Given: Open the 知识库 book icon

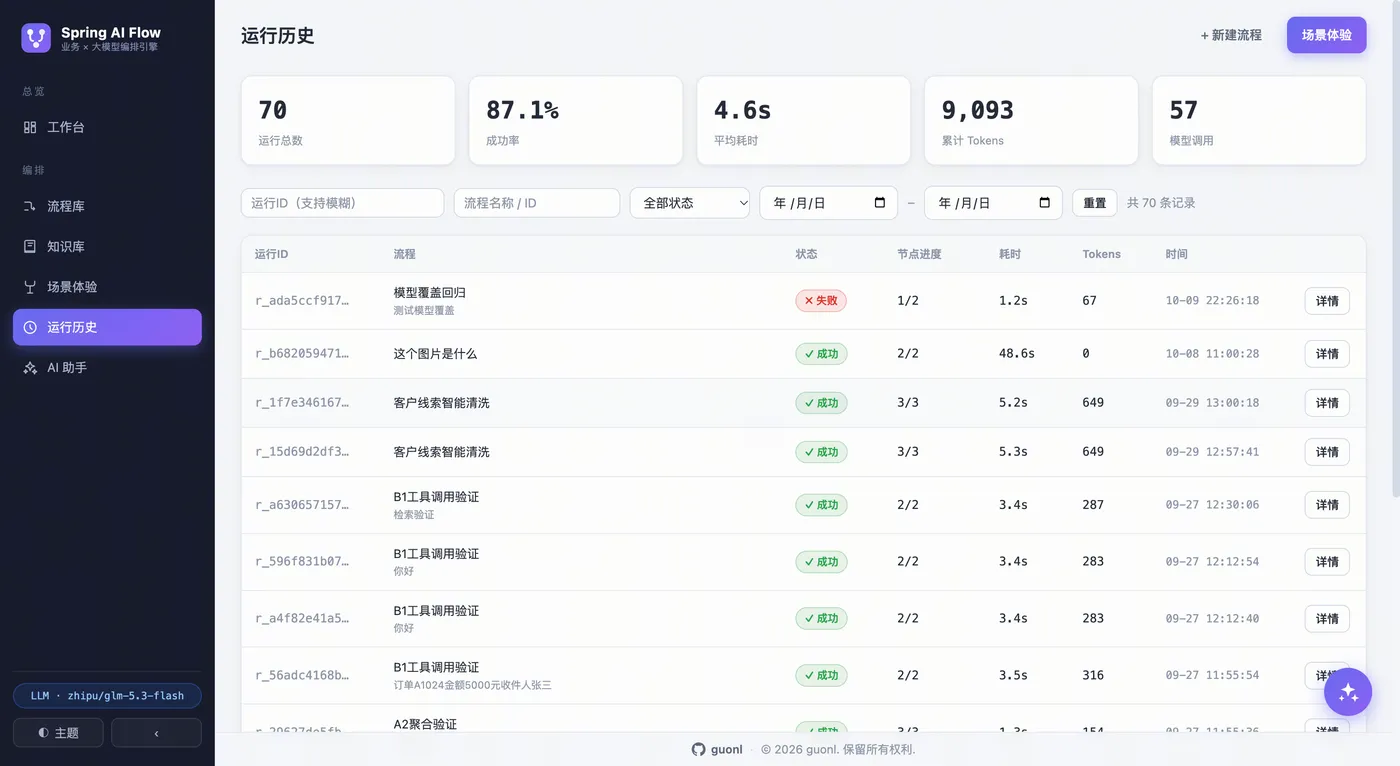Looking at the screenshot, I should point(30,246).
